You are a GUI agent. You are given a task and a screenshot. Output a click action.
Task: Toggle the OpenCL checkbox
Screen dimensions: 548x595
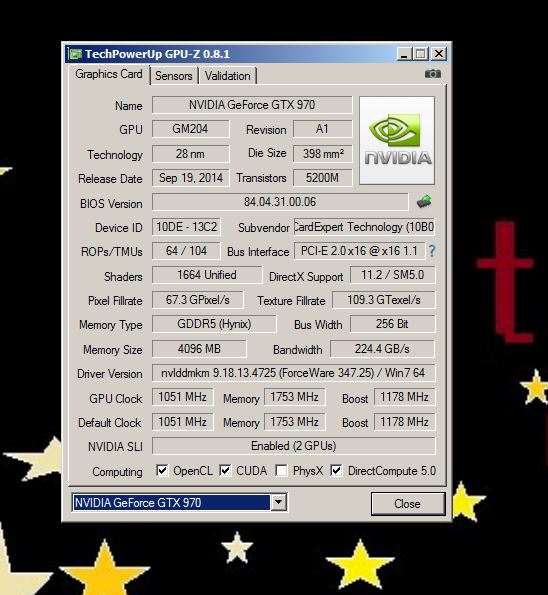(162, 471)
